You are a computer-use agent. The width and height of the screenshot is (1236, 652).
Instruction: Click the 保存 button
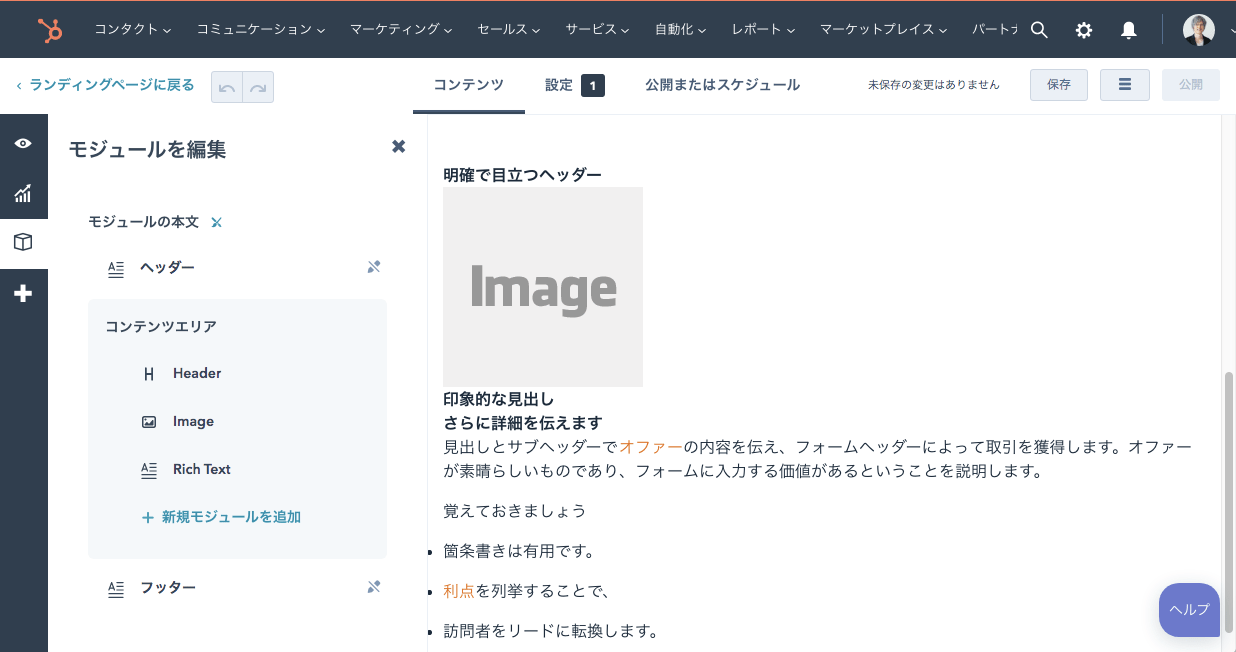coord(1059,85)
